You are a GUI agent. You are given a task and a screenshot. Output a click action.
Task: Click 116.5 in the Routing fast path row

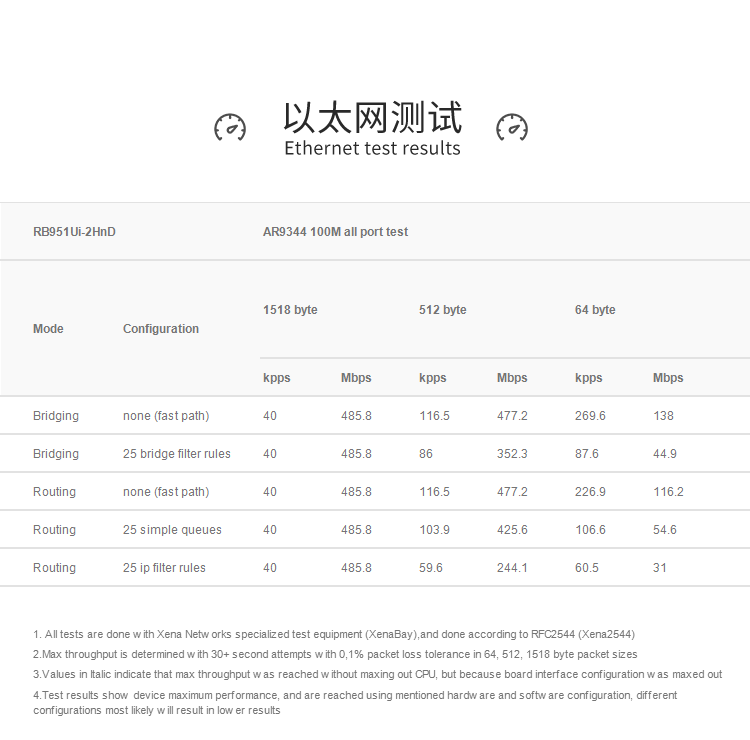434,492
